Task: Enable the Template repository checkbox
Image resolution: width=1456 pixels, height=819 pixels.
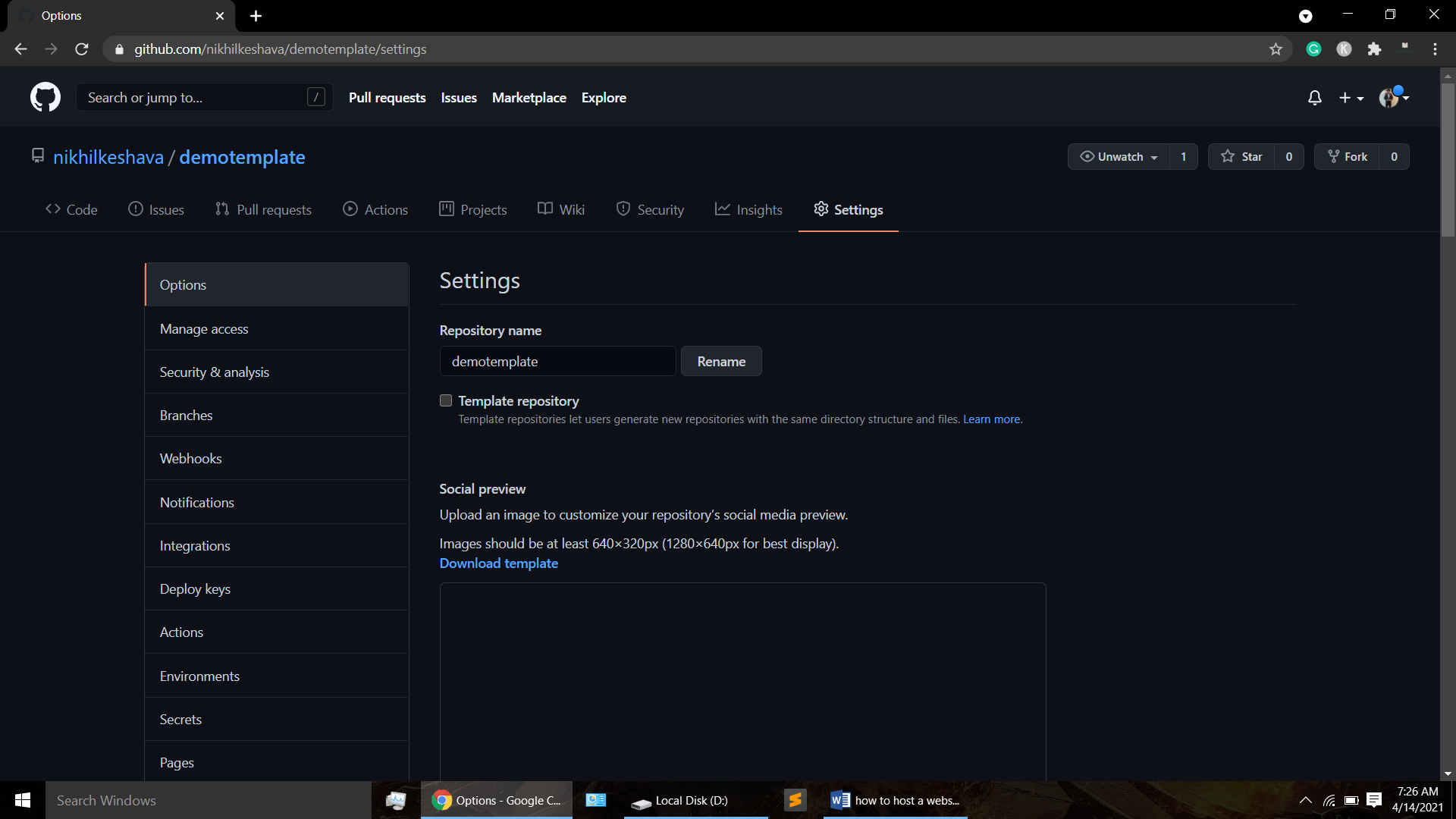Action: 446,400
